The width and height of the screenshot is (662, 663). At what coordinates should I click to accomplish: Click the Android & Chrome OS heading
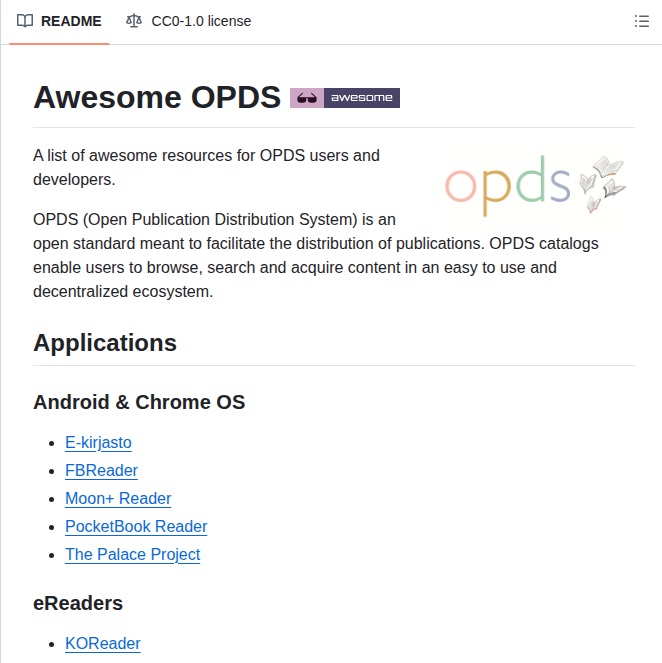pos(139,402)
